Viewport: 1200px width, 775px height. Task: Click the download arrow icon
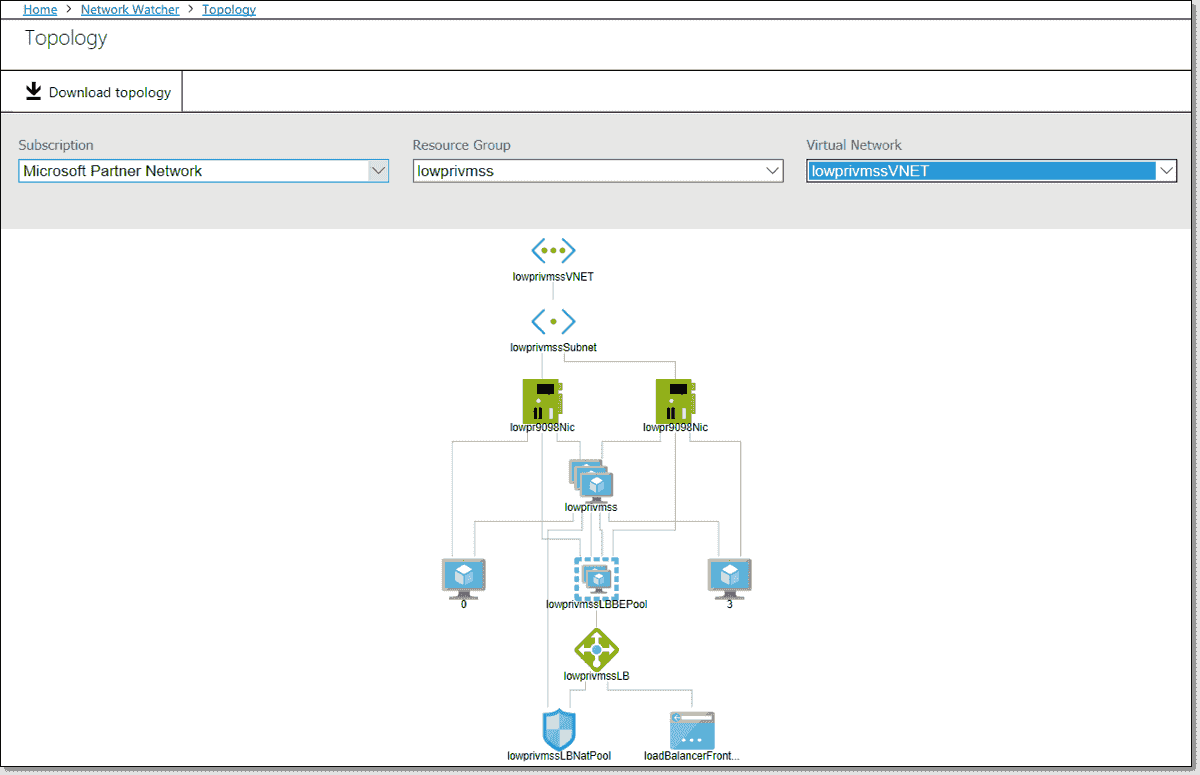34,91
